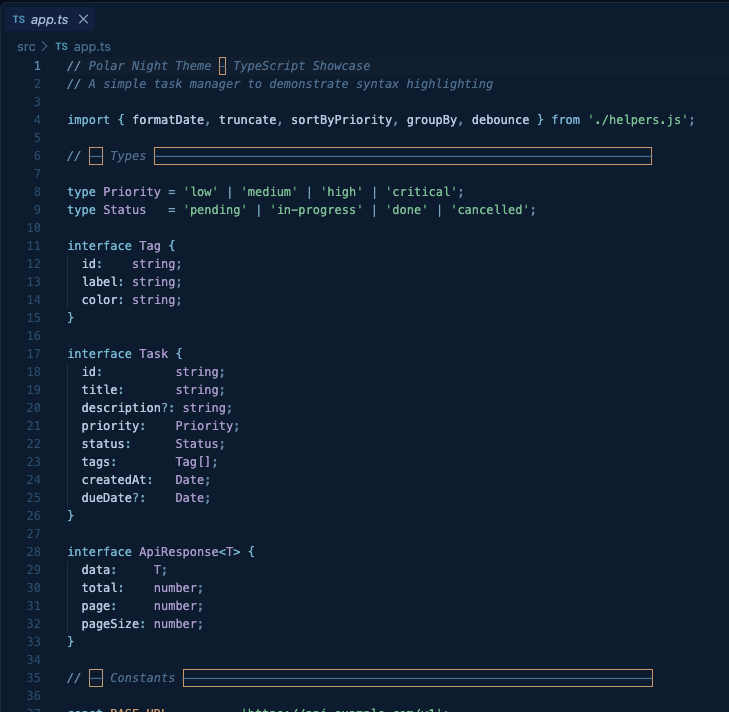
Task: Click the TS file icon in app.ts tab
Action: click(x=19, y=20)
